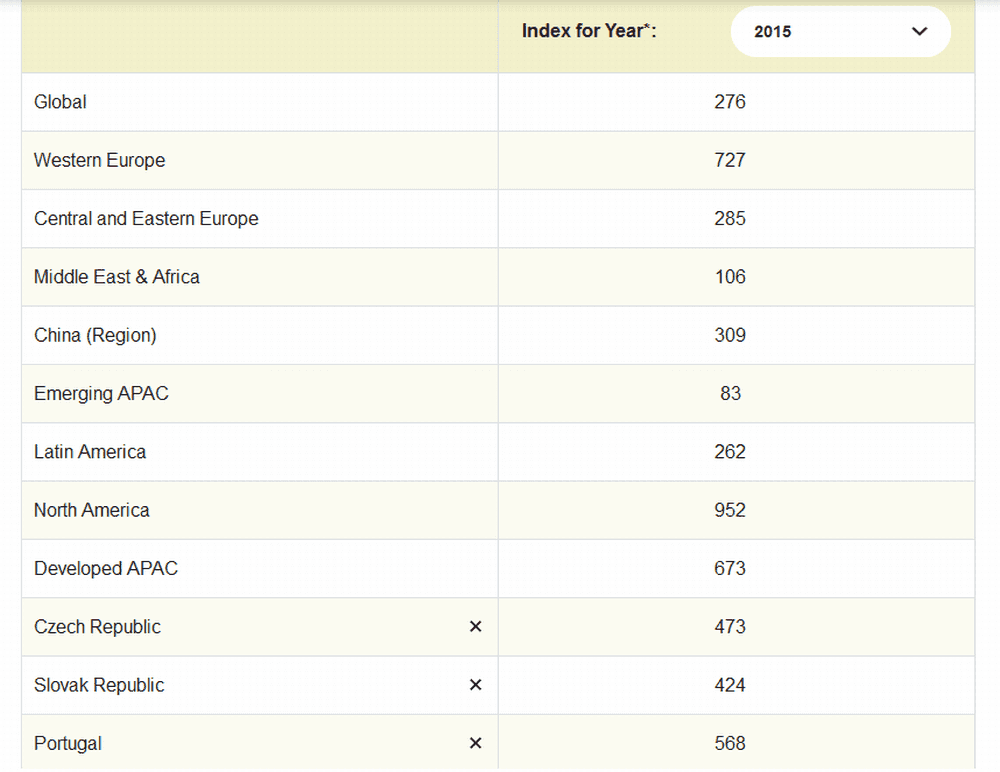Select Central and Eastern Europe label

(146, 219)
